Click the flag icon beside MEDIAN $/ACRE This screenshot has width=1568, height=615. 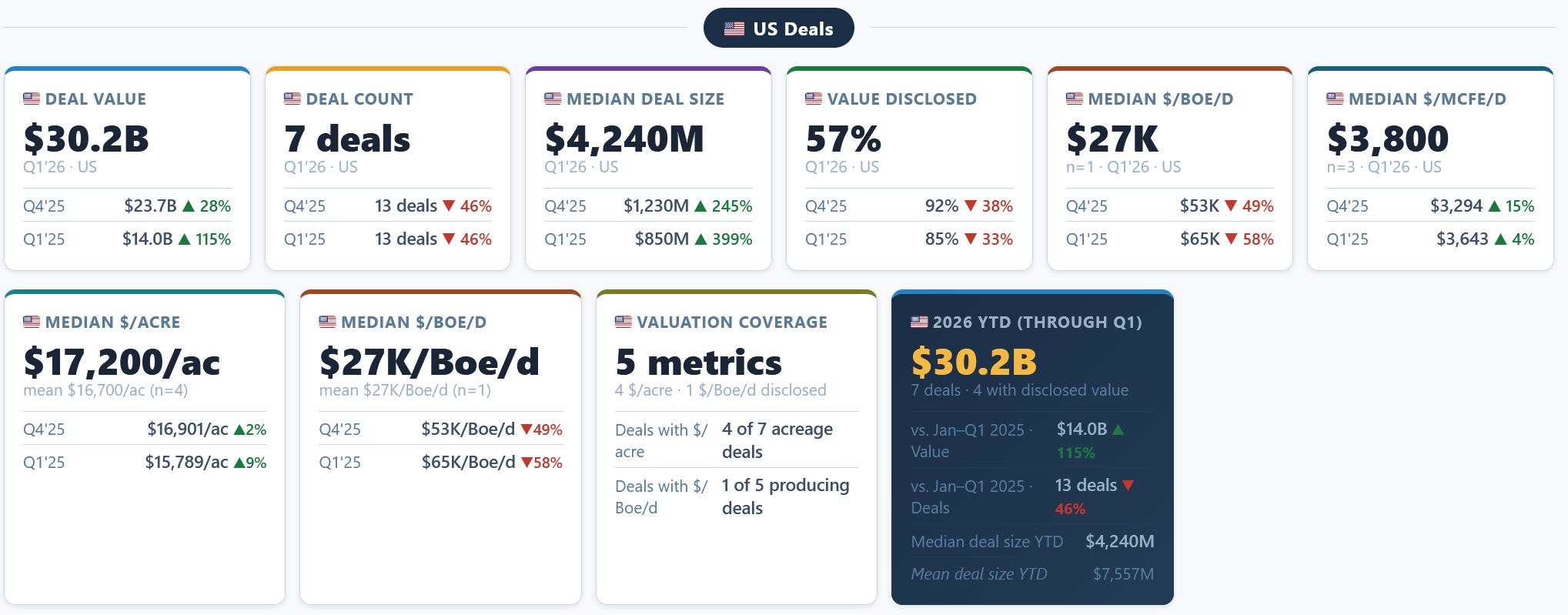tap(32, 322)
